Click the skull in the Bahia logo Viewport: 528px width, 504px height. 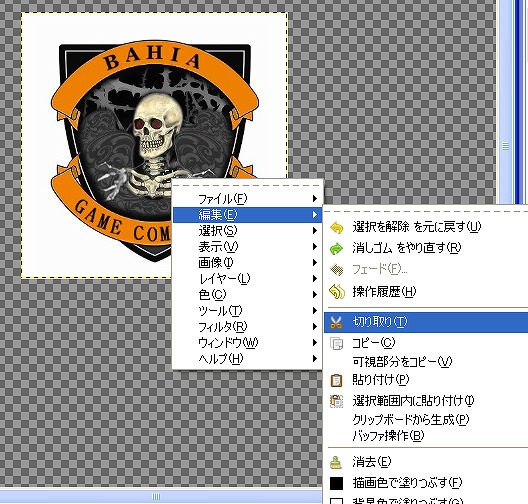point(158,126)
